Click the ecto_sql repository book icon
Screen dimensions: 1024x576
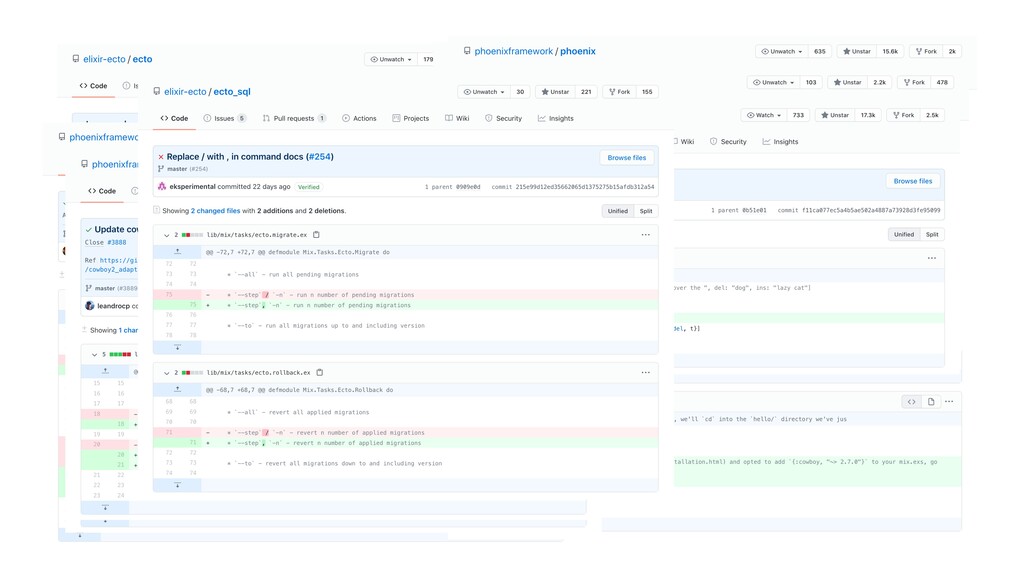157,91
